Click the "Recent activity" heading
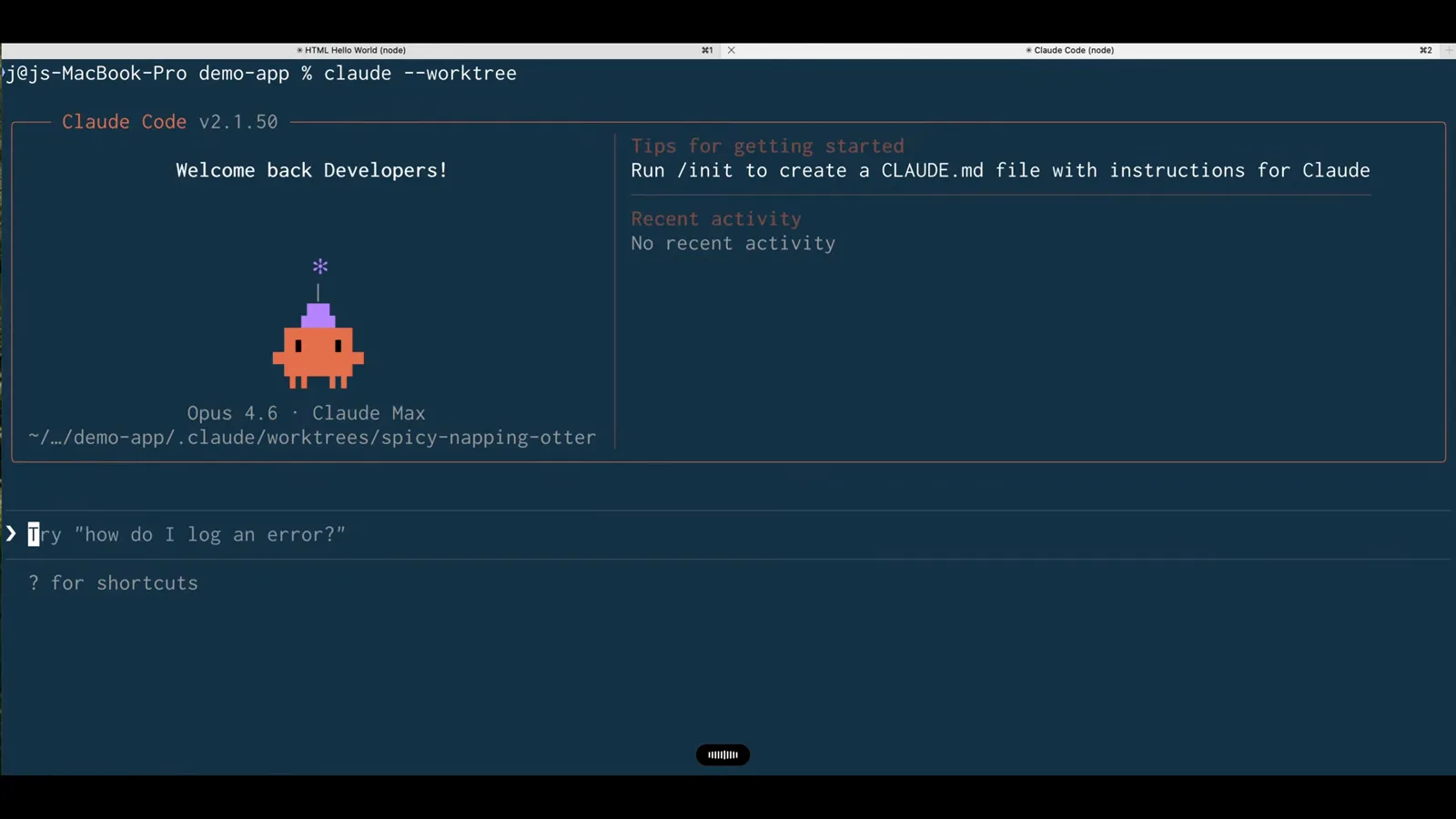 (716, 218)
